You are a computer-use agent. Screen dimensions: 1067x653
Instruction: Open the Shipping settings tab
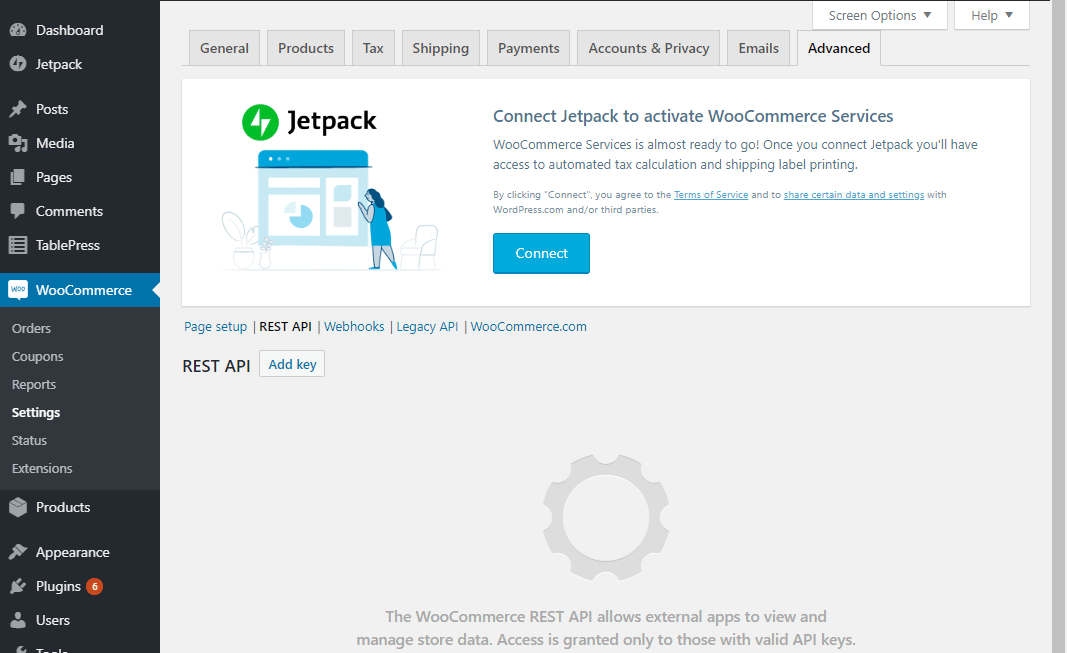click(440, 48)
